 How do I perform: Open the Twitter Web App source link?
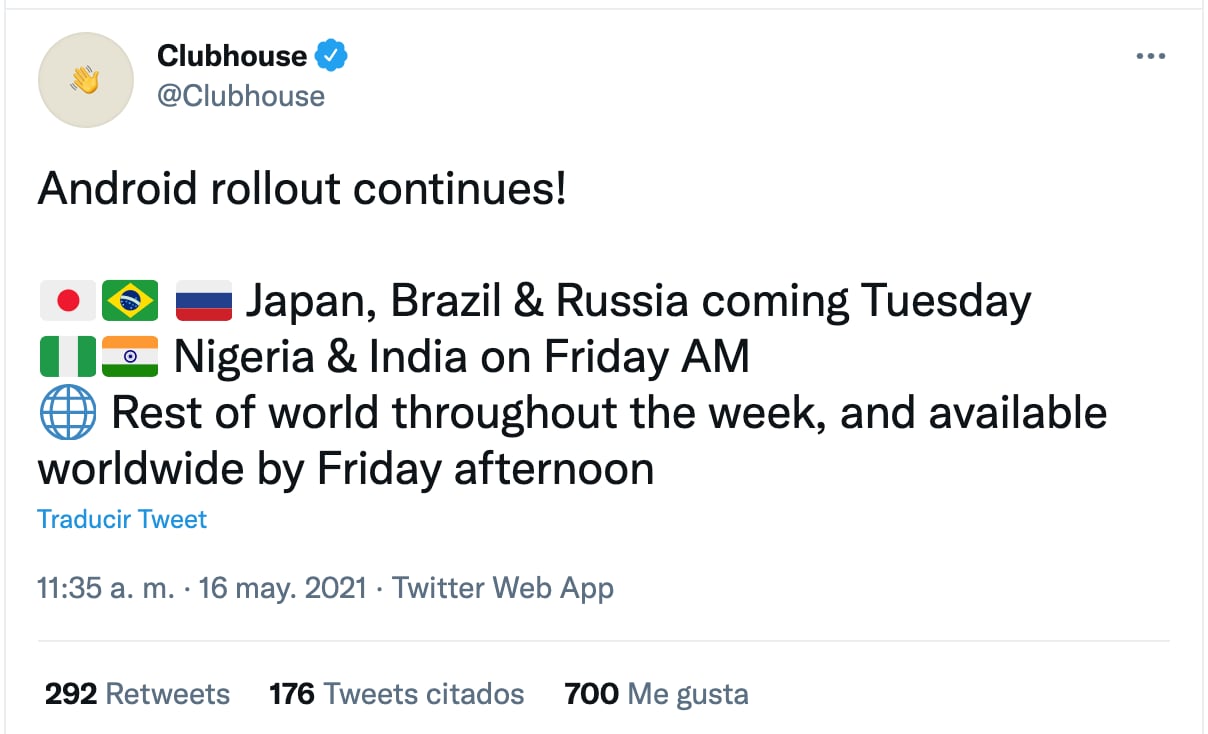[x=503, y=588]
